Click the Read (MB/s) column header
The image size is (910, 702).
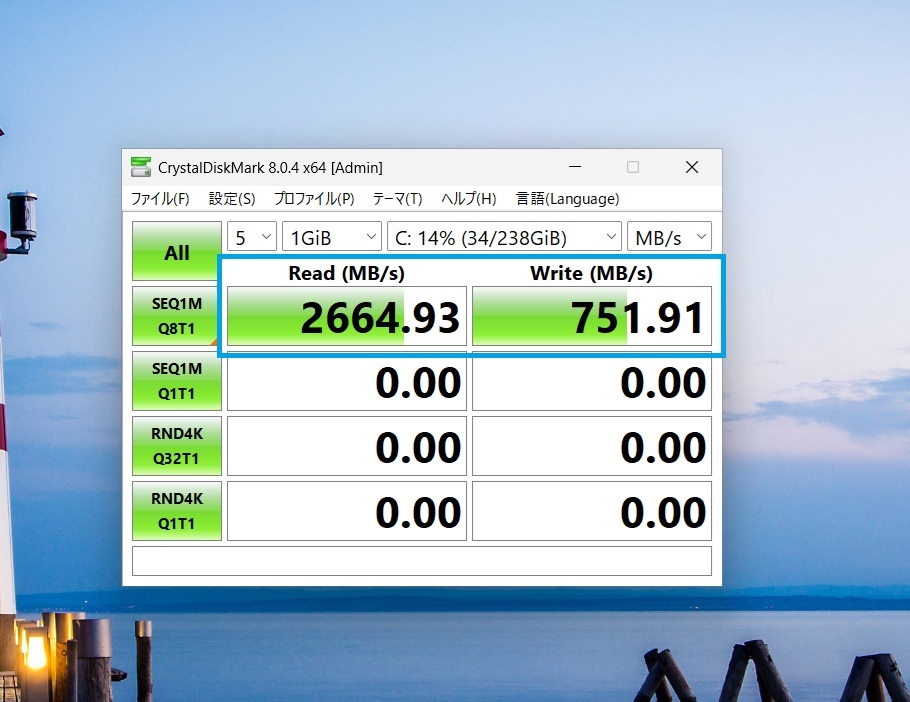coord(346,273)
